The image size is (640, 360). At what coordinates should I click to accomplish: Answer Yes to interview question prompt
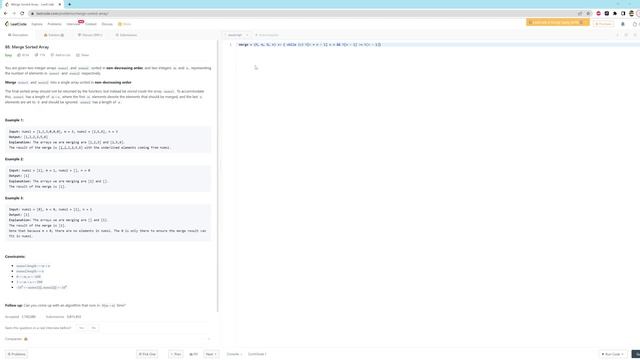point(82,328)
